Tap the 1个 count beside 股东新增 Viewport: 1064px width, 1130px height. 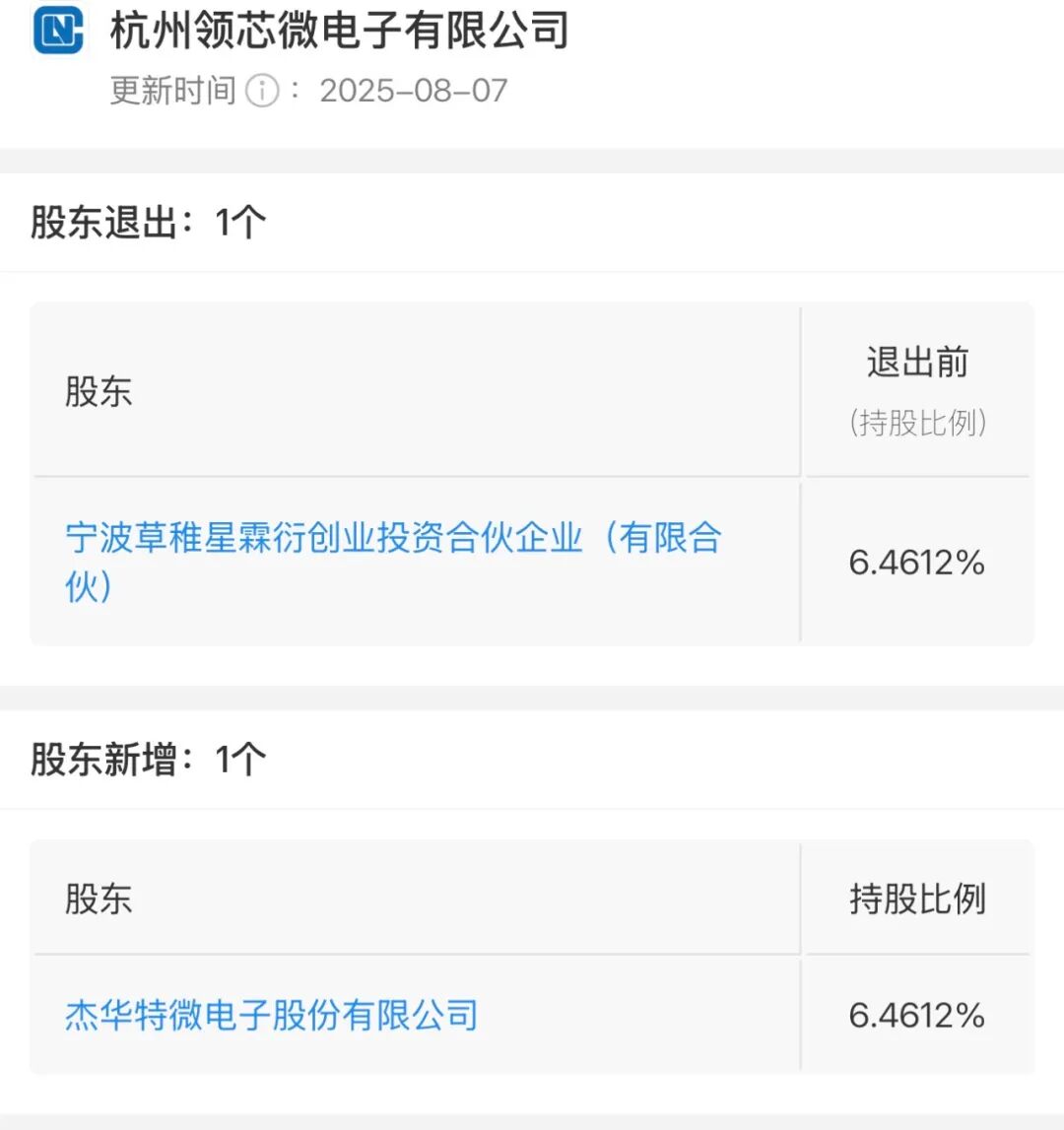(240, 760)
